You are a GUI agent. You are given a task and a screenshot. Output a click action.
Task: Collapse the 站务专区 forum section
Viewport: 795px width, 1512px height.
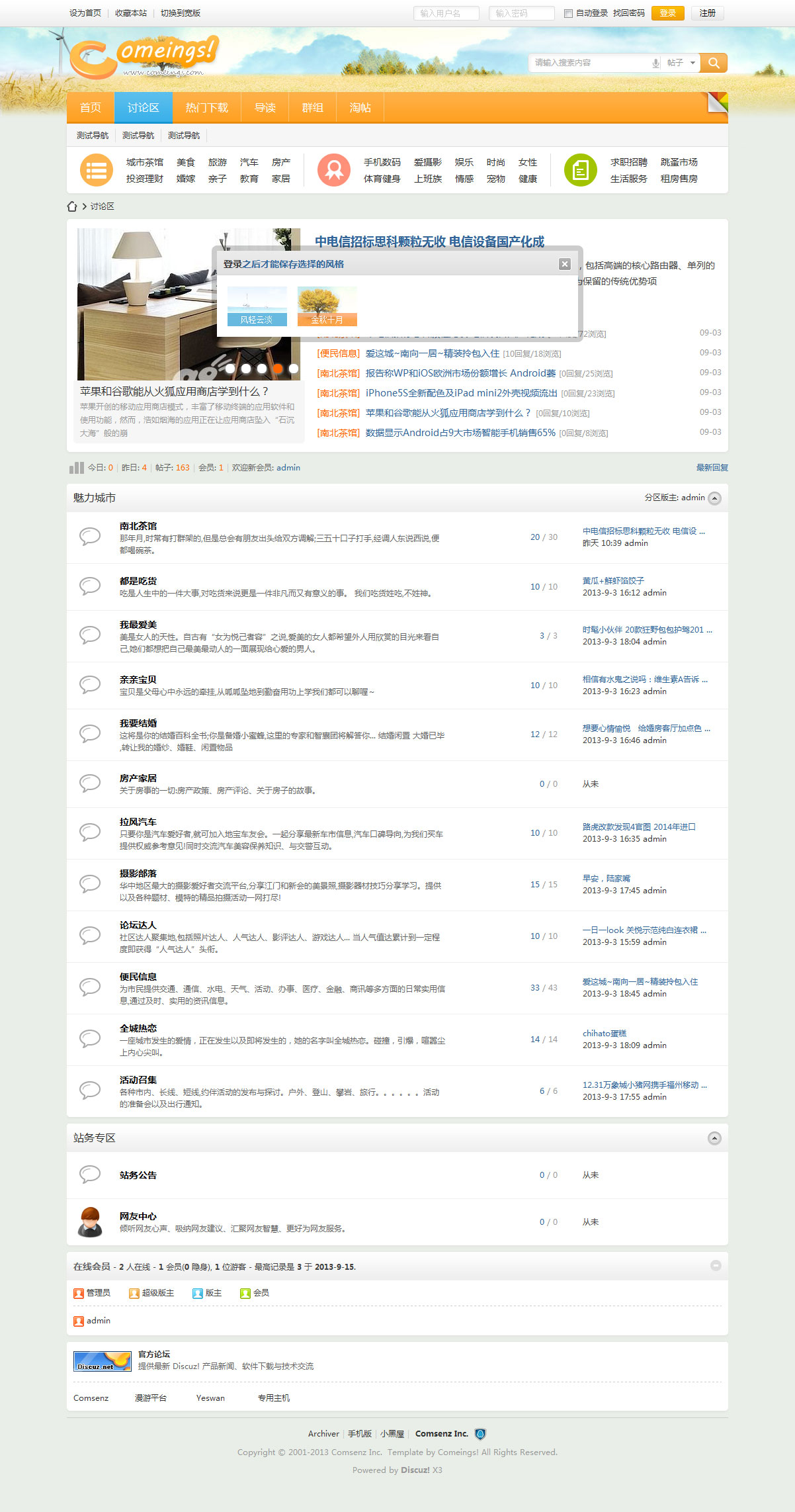tap(714, 1138)
